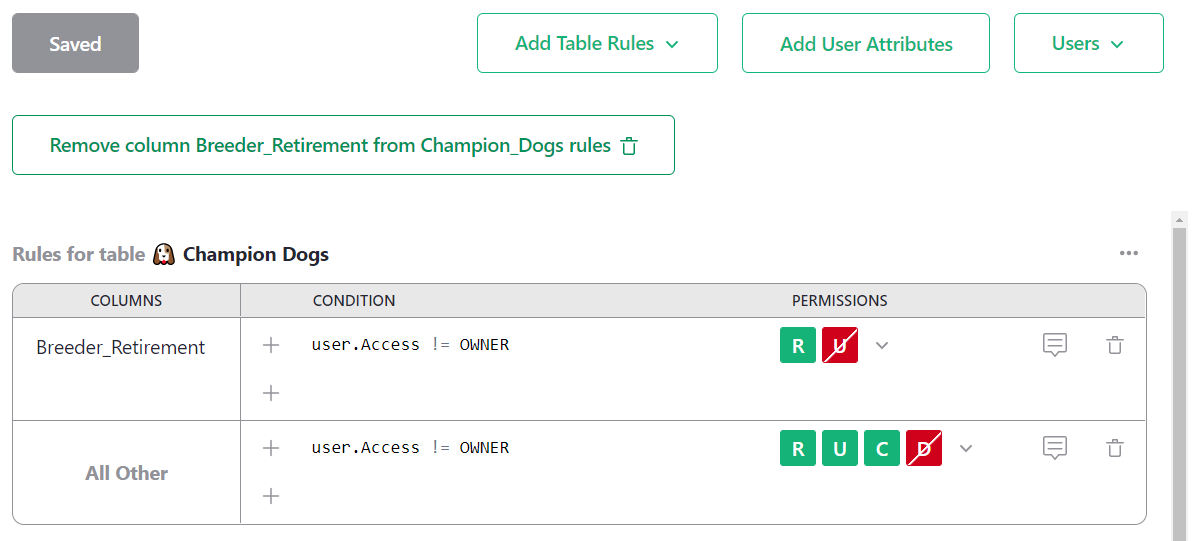
Task: Remove column Breeder_Retirement from Champion_Dogs rules
Action: coord(343,145)
